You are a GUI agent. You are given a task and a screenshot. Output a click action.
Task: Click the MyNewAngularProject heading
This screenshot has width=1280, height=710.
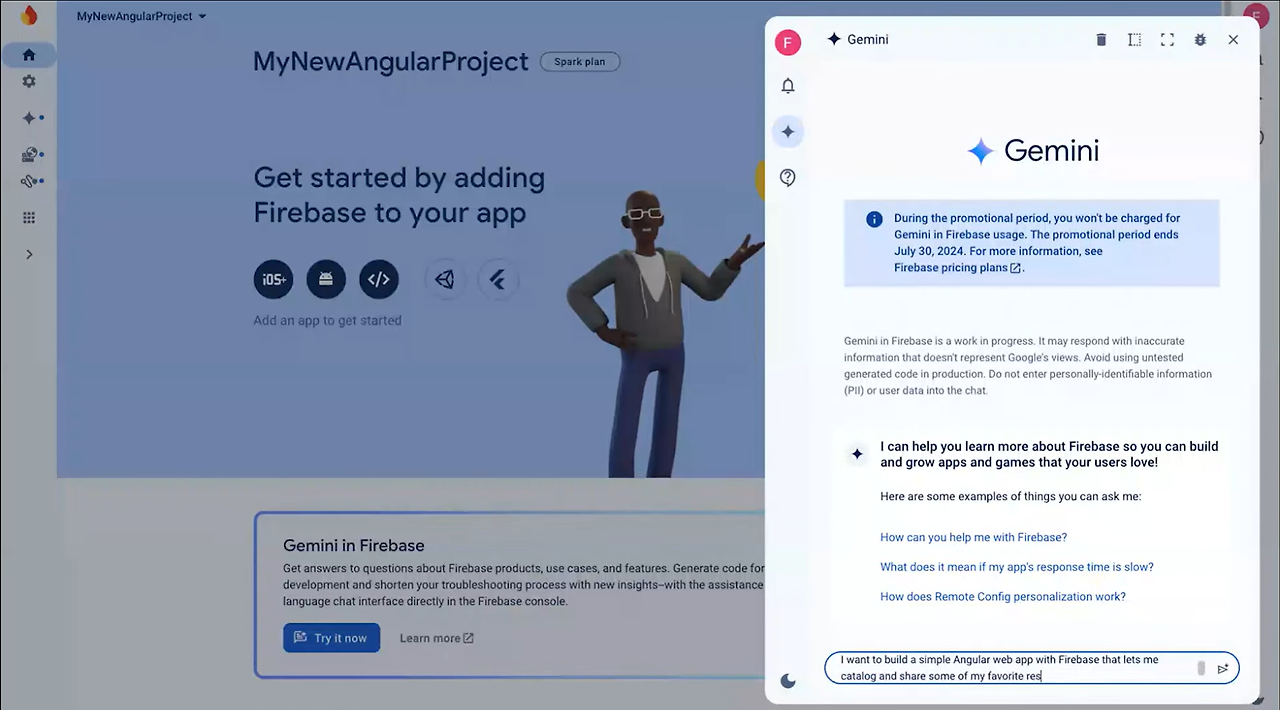pos(390,62)
